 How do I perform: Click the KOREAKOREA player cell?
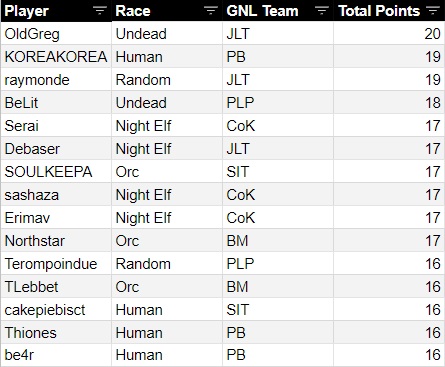[x=56, y=57]
